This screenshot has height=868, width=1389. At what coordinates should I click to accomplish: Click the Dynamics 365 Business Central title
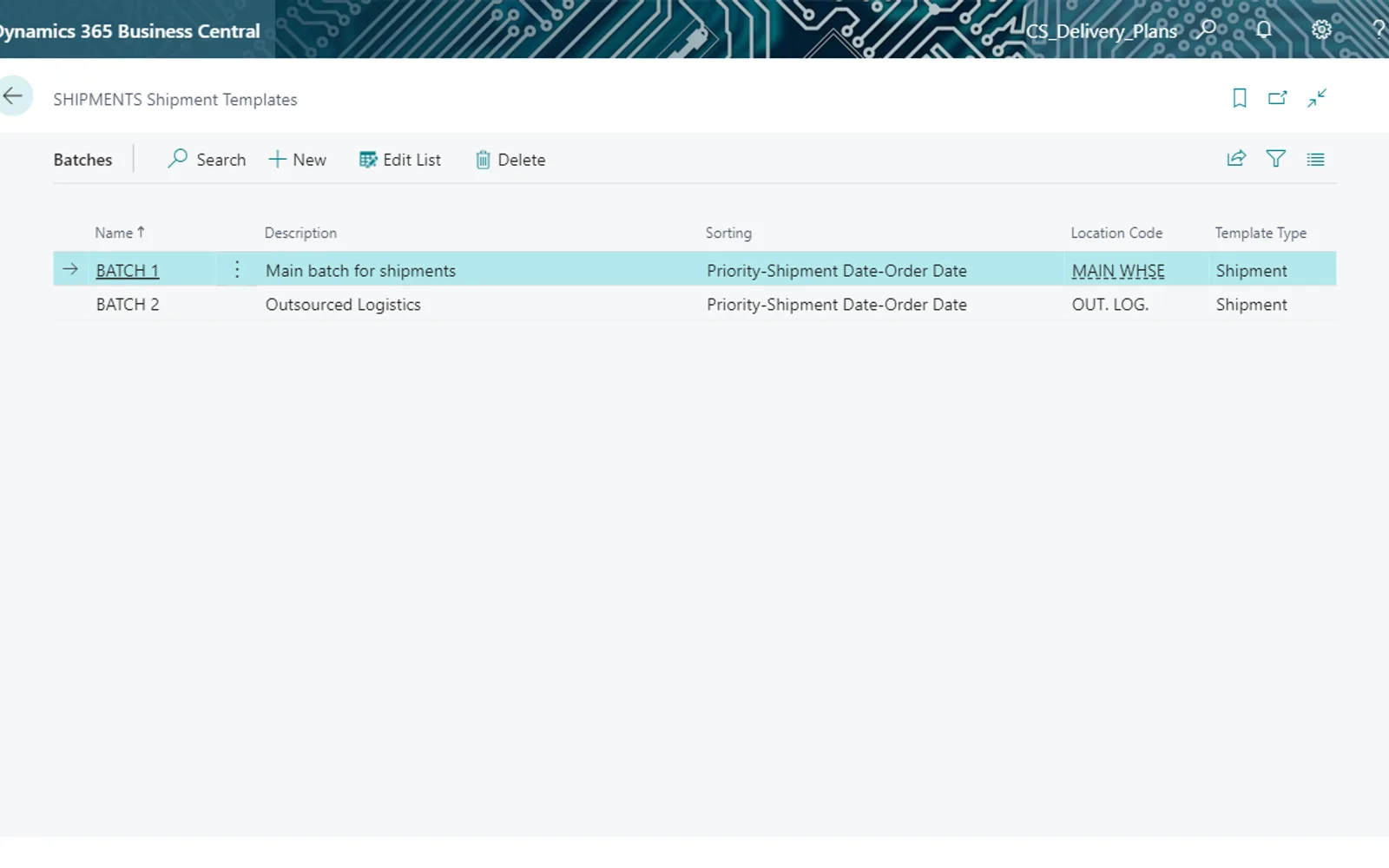130,31
